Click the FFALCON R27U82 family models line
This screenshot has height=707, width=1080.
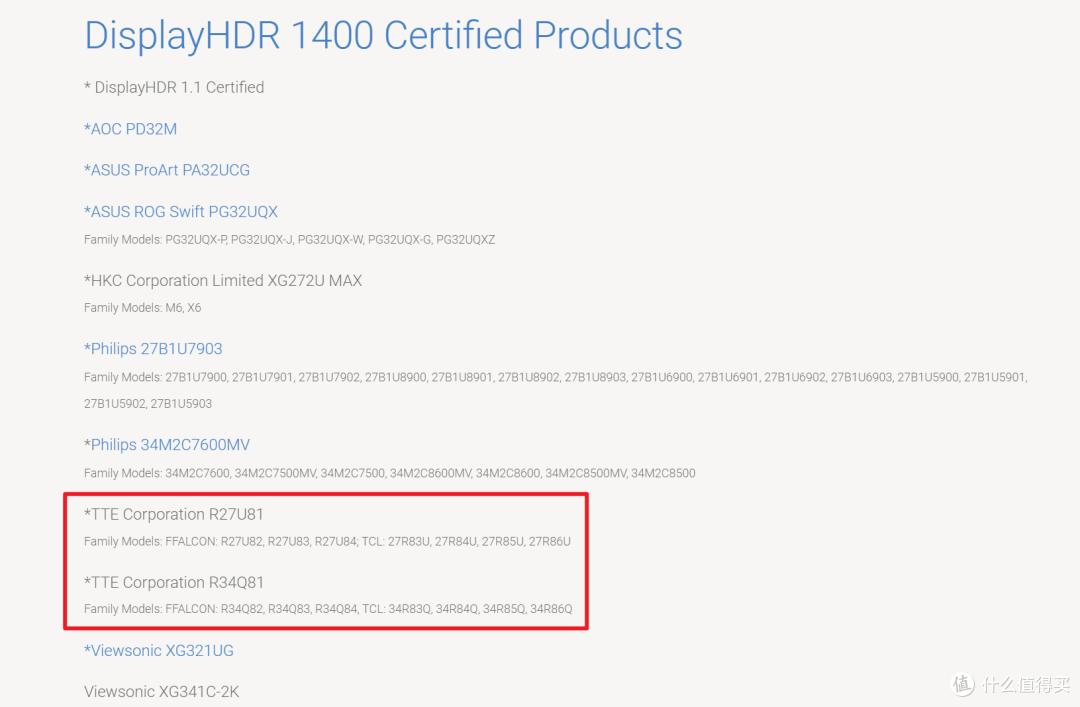tap(327, 541)
